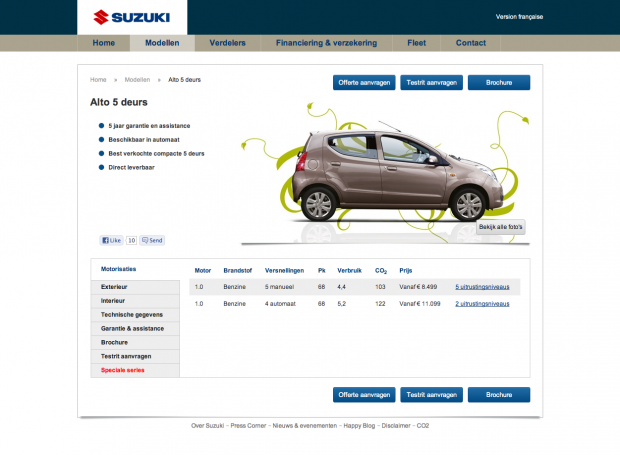
Task: Click top Testrit aanvragen button
Action: click(x=431, y=83)
